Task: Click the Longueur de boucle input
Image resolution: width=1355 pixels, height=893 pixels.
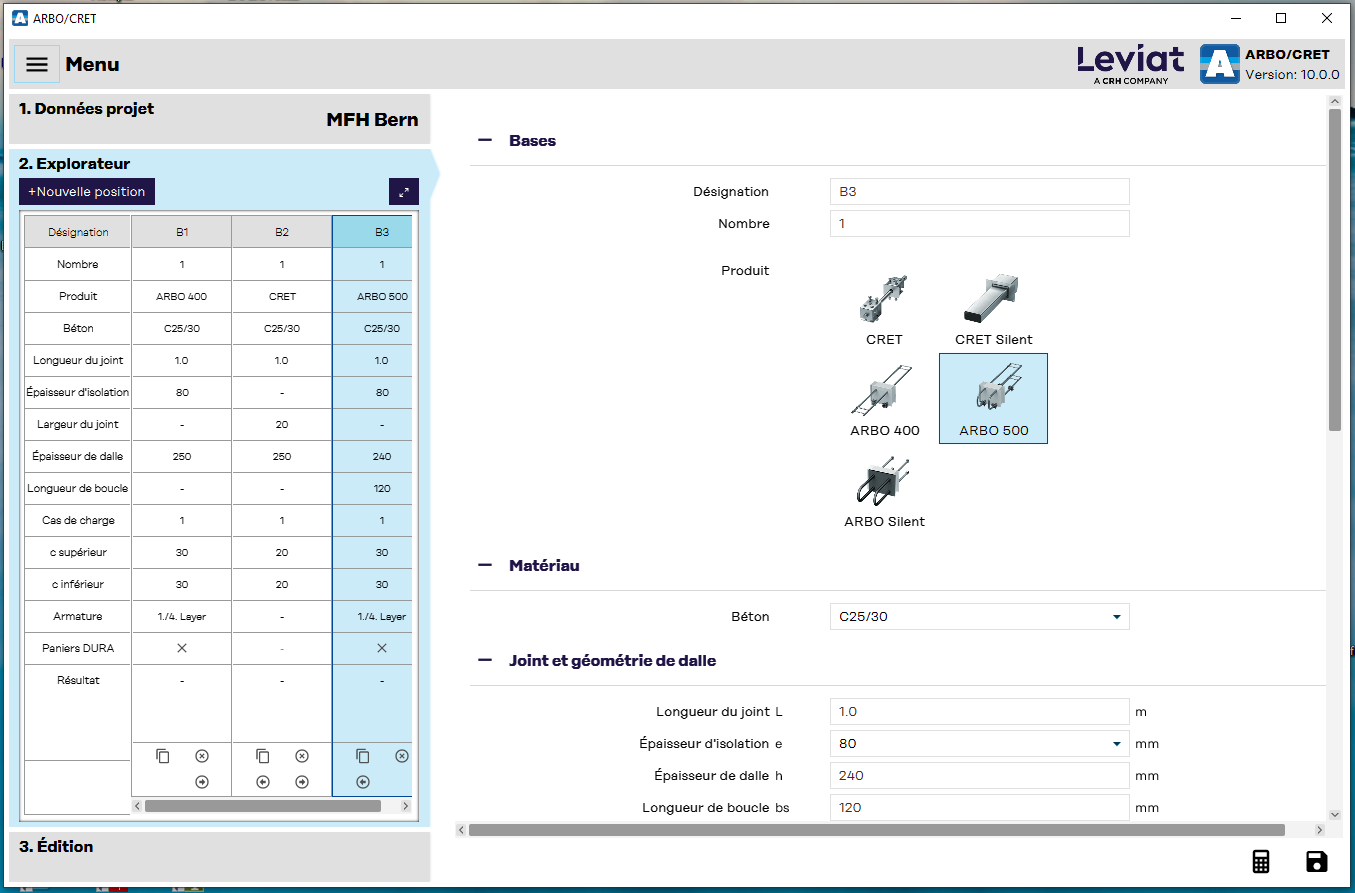Action: 980,808
